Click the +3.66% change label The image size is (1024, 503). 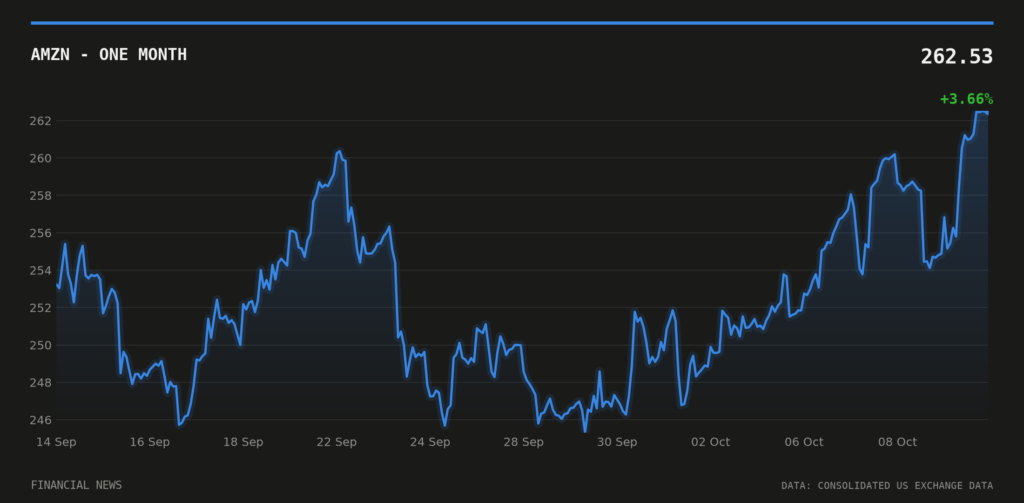click(x=967, y=99)
